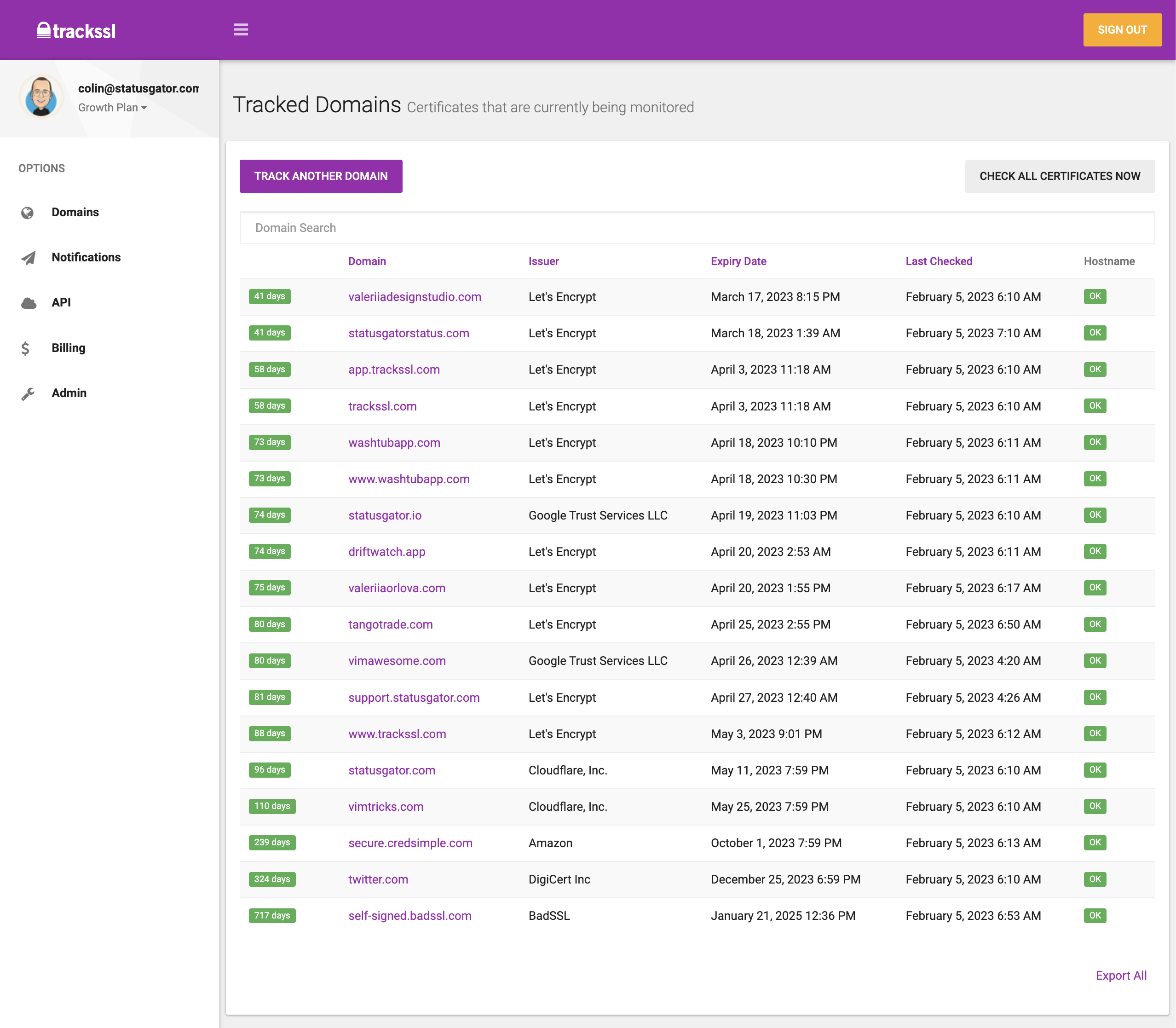Click the Sign Out button
This screenshot has width=1176, height=1028.
1122,30
